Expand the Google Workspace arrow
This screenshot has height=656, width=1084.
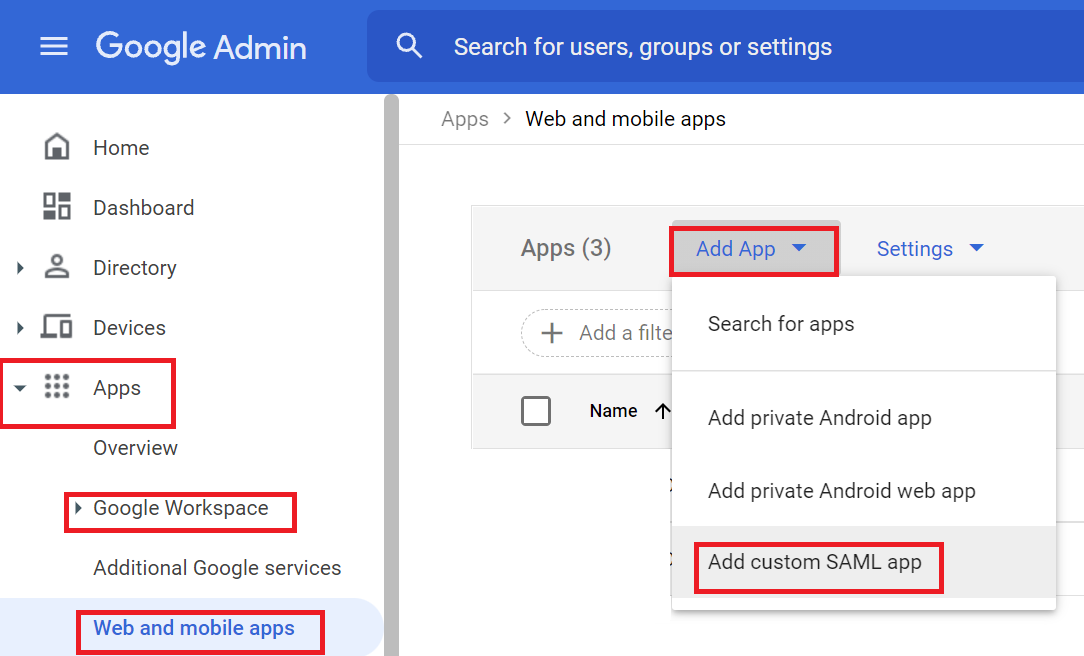click(78, 508)
